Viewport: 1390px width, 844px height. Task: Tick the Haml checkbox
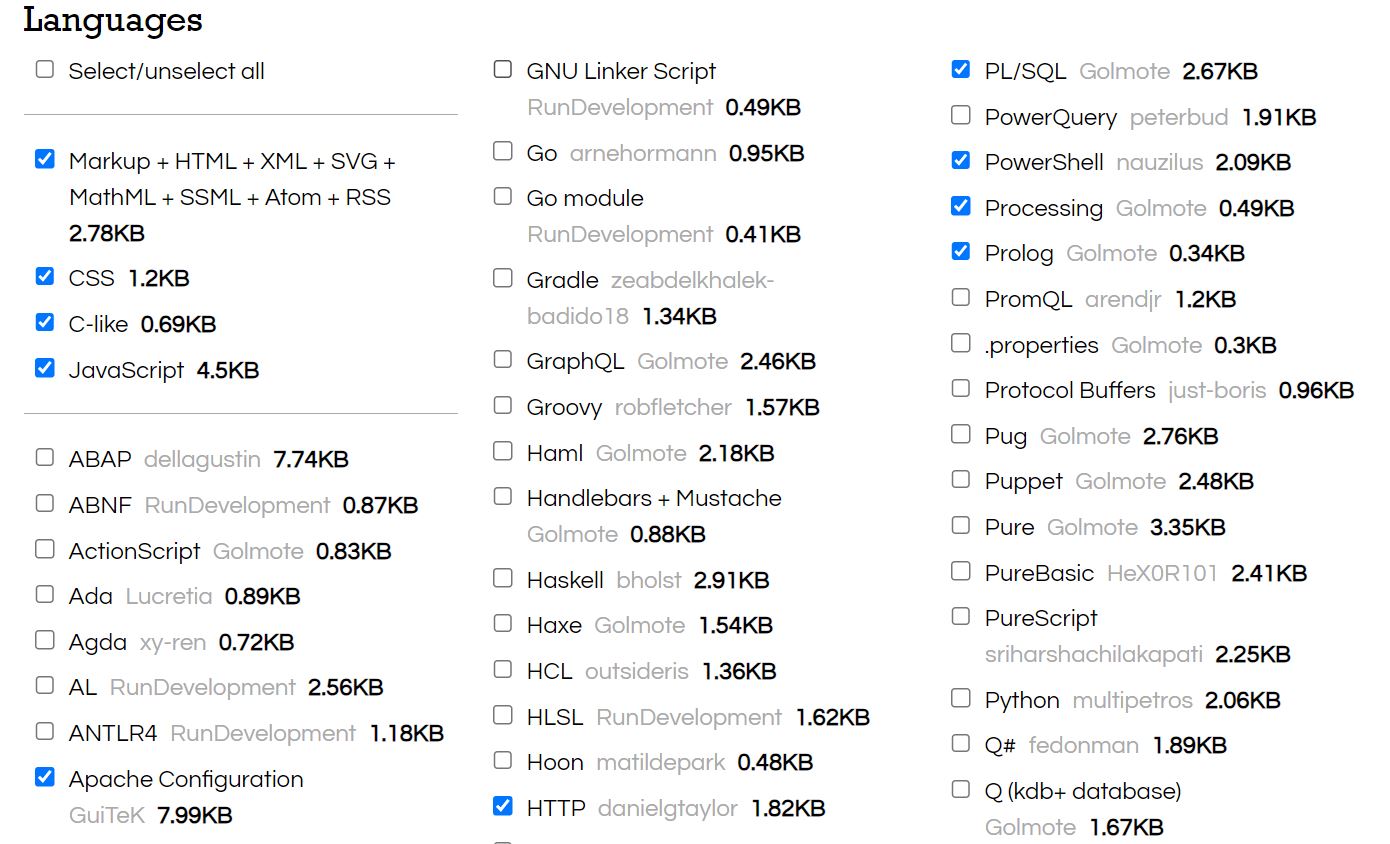503,452
